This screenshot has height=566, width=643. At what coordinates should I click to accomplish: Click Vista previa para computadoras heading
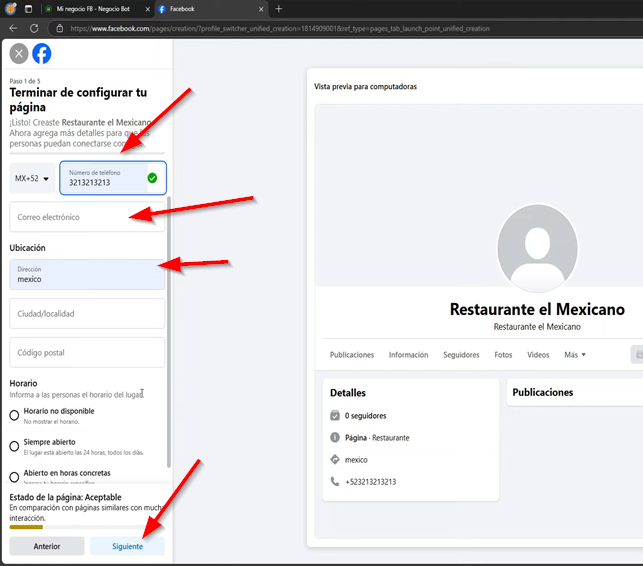coord(365,87)
